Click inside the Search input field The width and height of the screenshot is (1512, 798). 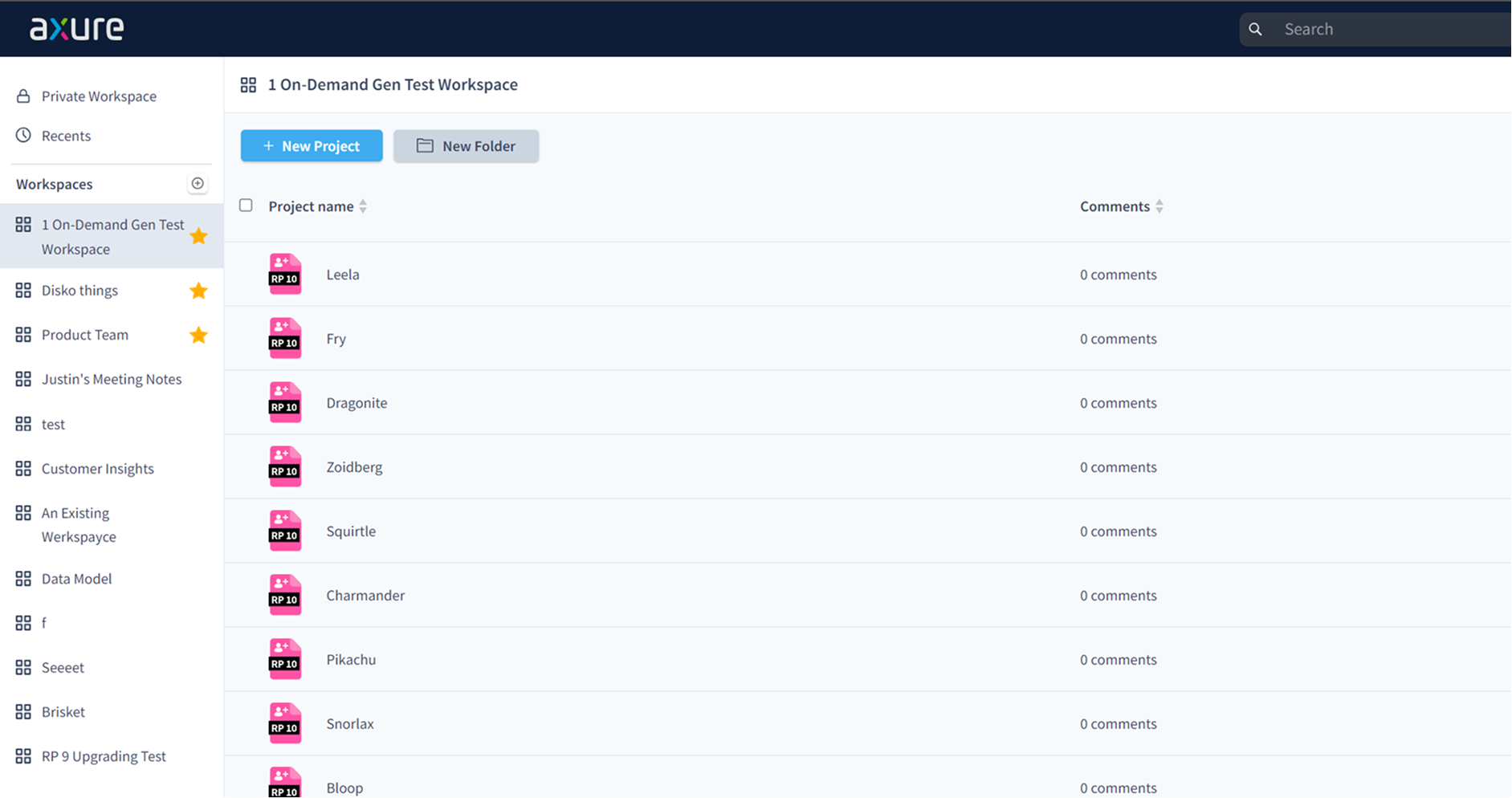click(x=1365, y=29)
